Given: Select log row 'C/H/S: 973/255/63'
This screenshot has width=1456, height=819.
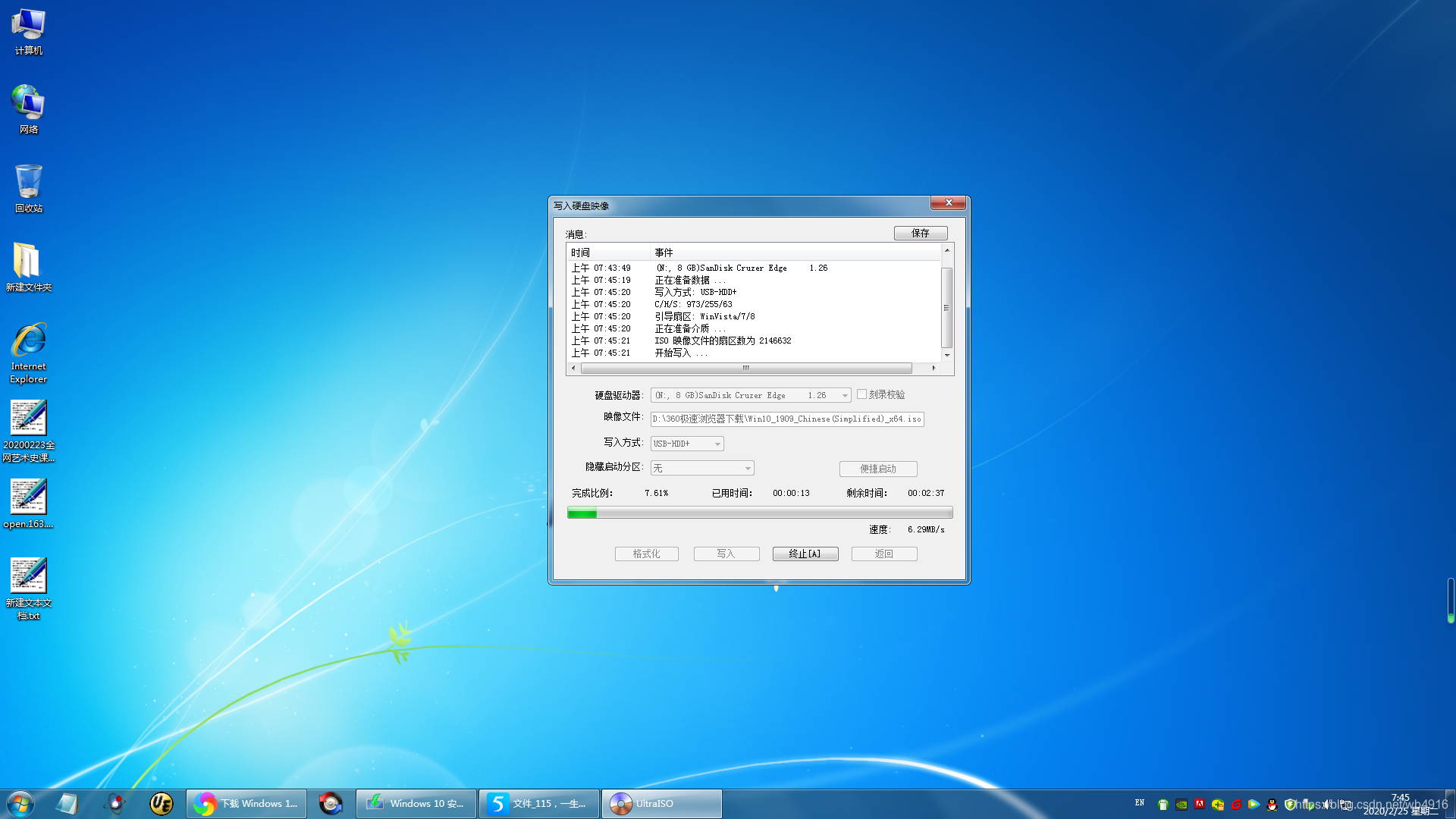Looking at the screenshot, I should [754, 304].
